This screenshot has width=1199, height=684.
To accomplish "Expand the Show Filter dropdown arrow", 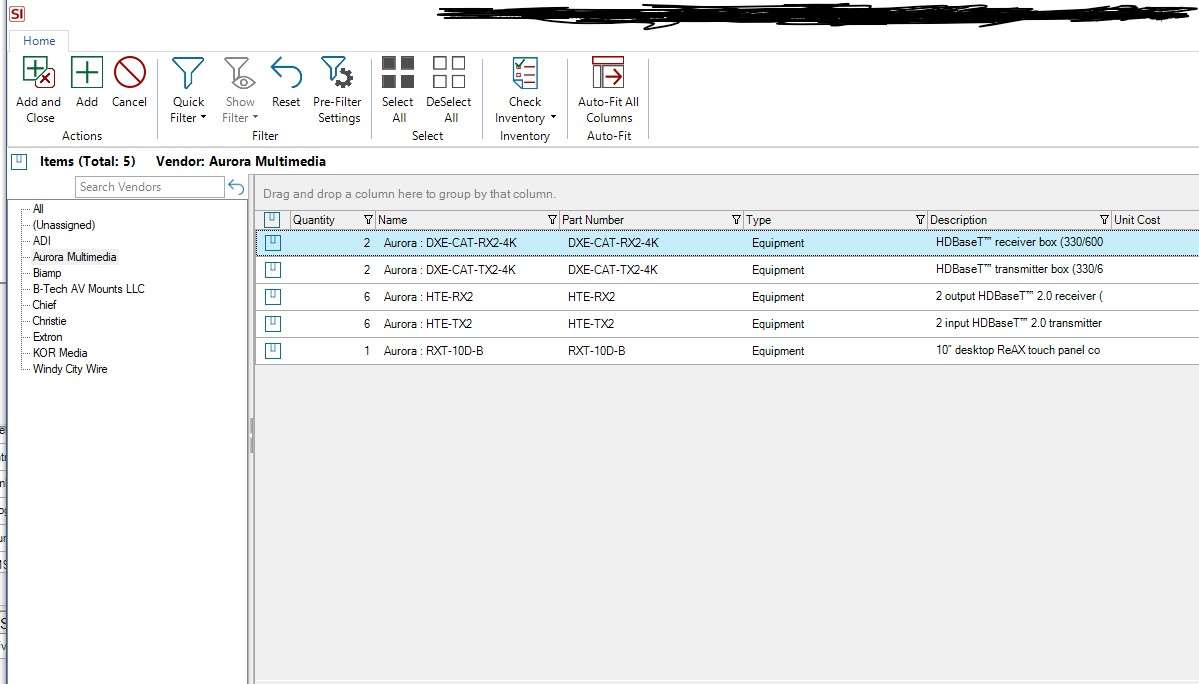I will (255, 118).
